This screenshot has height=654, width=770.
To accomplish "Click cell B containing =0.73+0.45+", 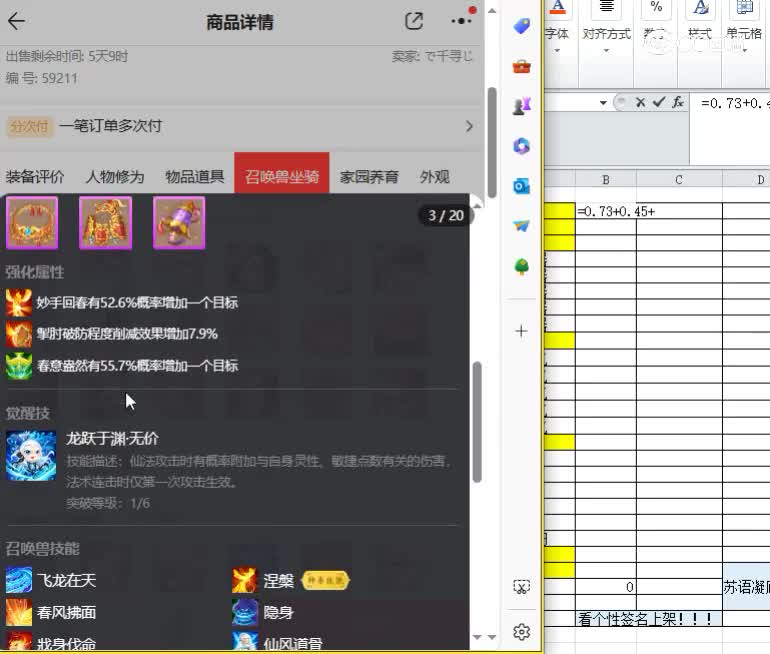I will [x=605, y=211].
